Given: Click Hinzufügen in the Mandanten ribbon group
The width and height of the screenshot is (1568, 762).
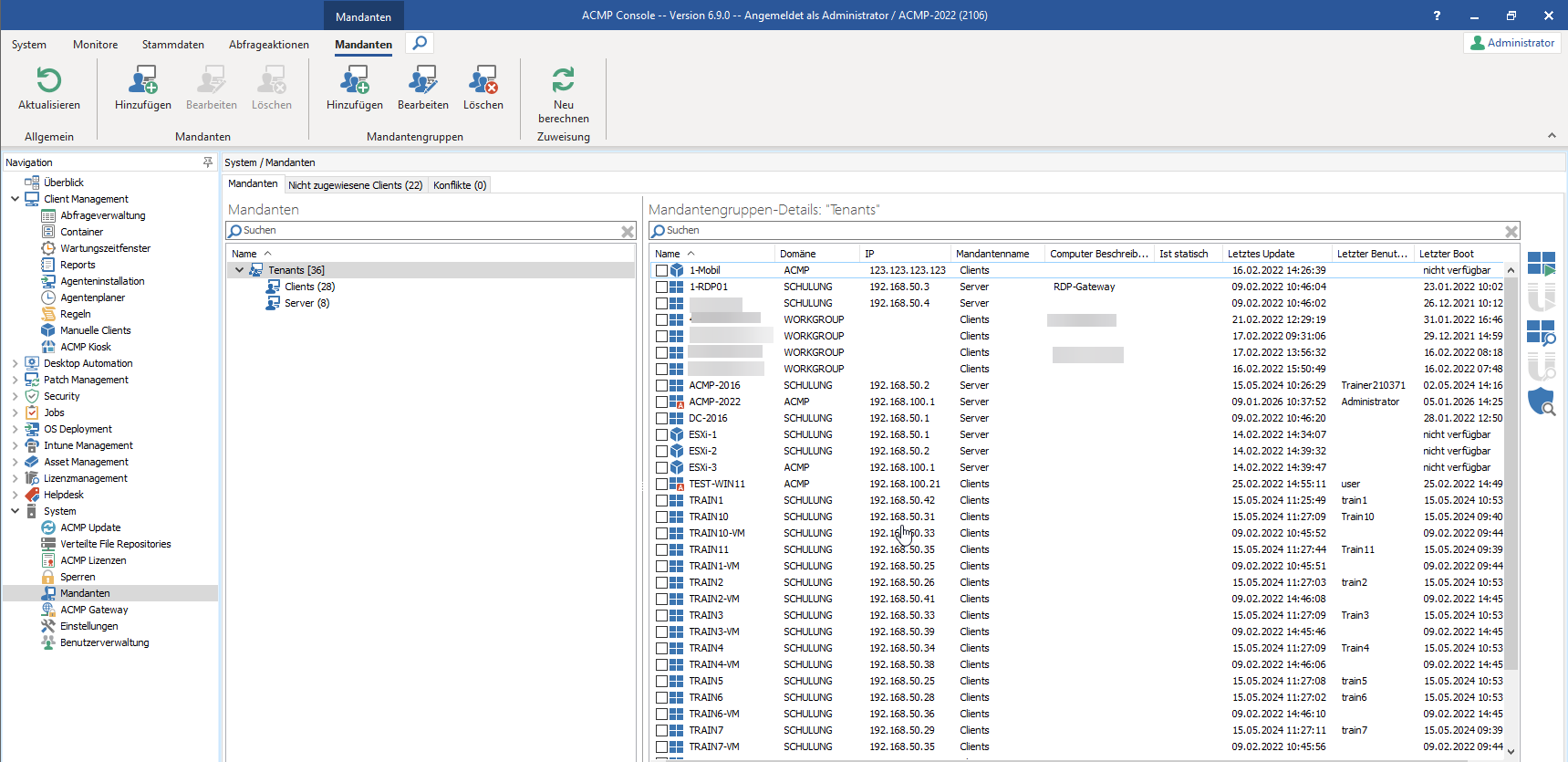Looking at the screenshot, I should pos(143,89).
